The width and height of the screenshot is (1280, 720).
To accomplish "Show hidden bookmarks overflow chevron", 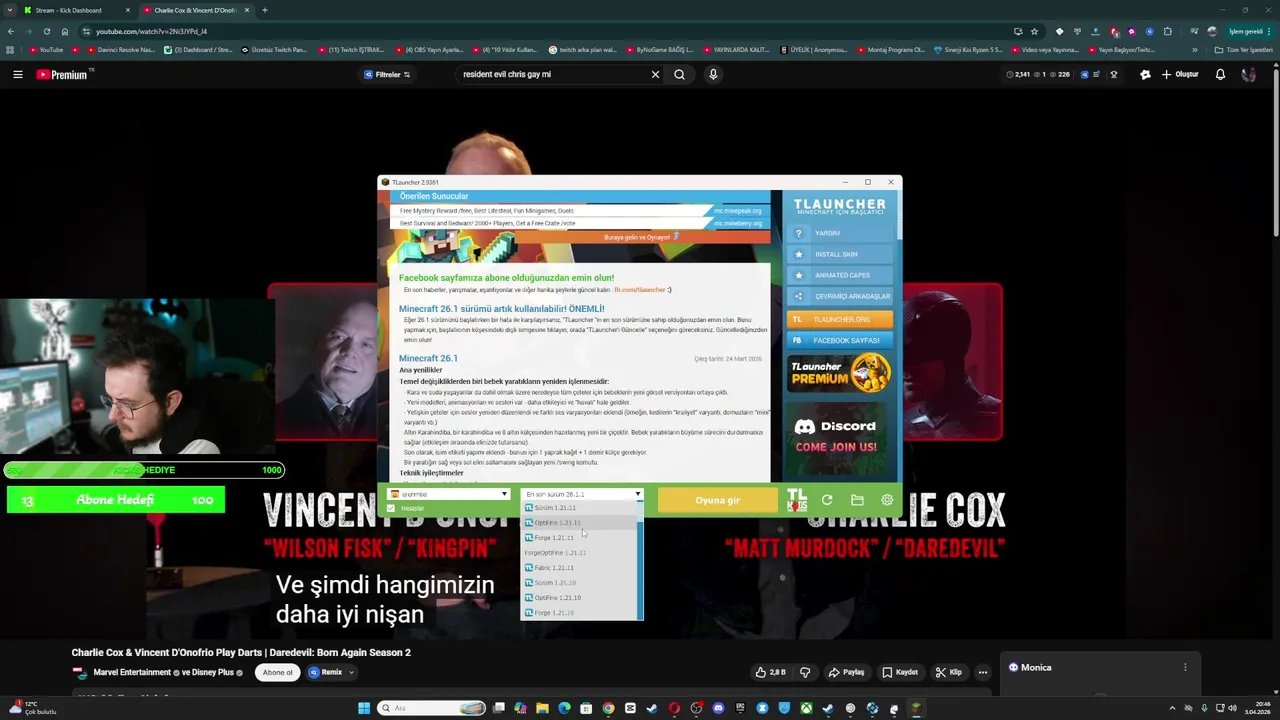I will [1194, 50].
